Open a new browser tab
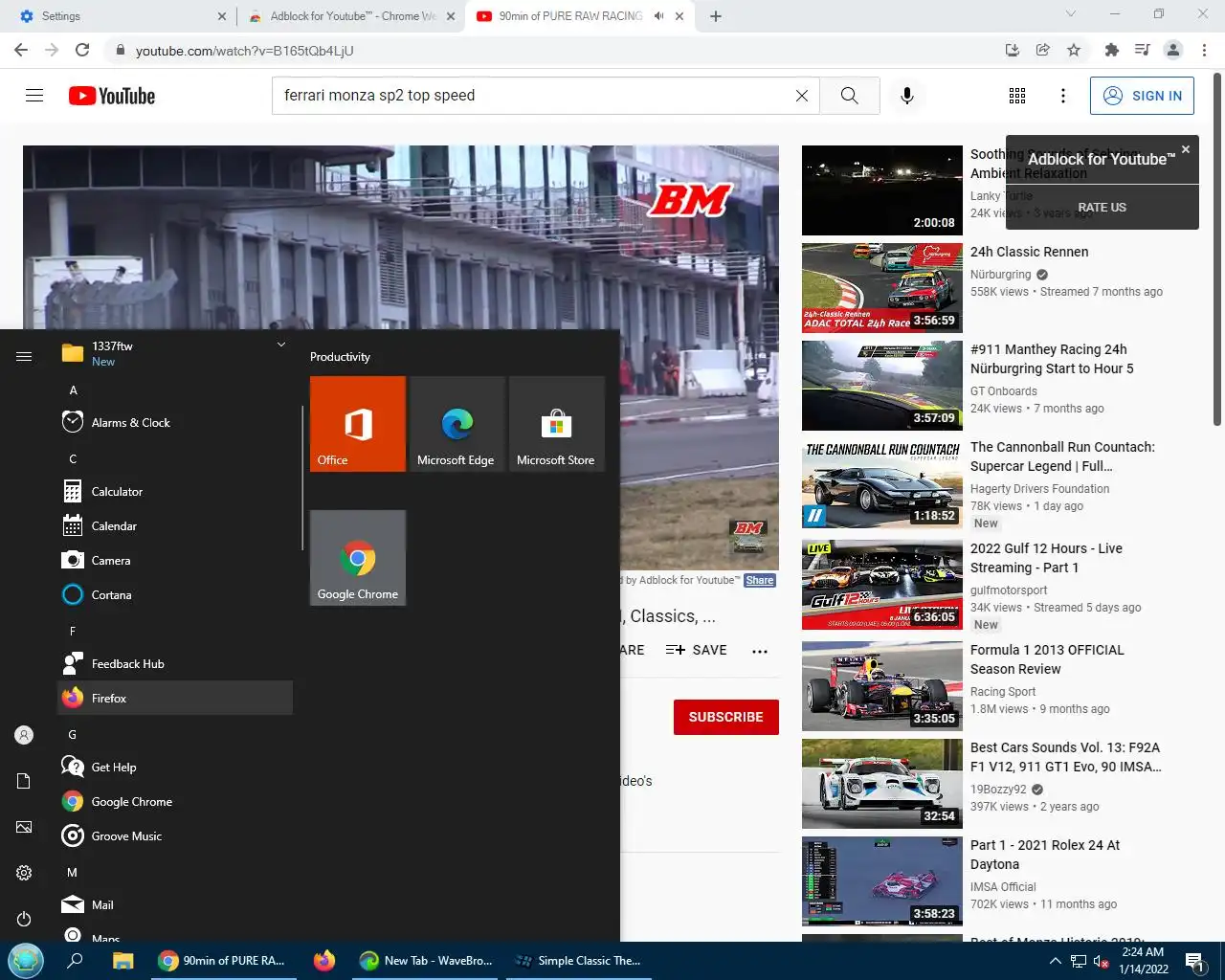Image resolution: width=1225 pixels, height=980 pixels. click(716, 16)
